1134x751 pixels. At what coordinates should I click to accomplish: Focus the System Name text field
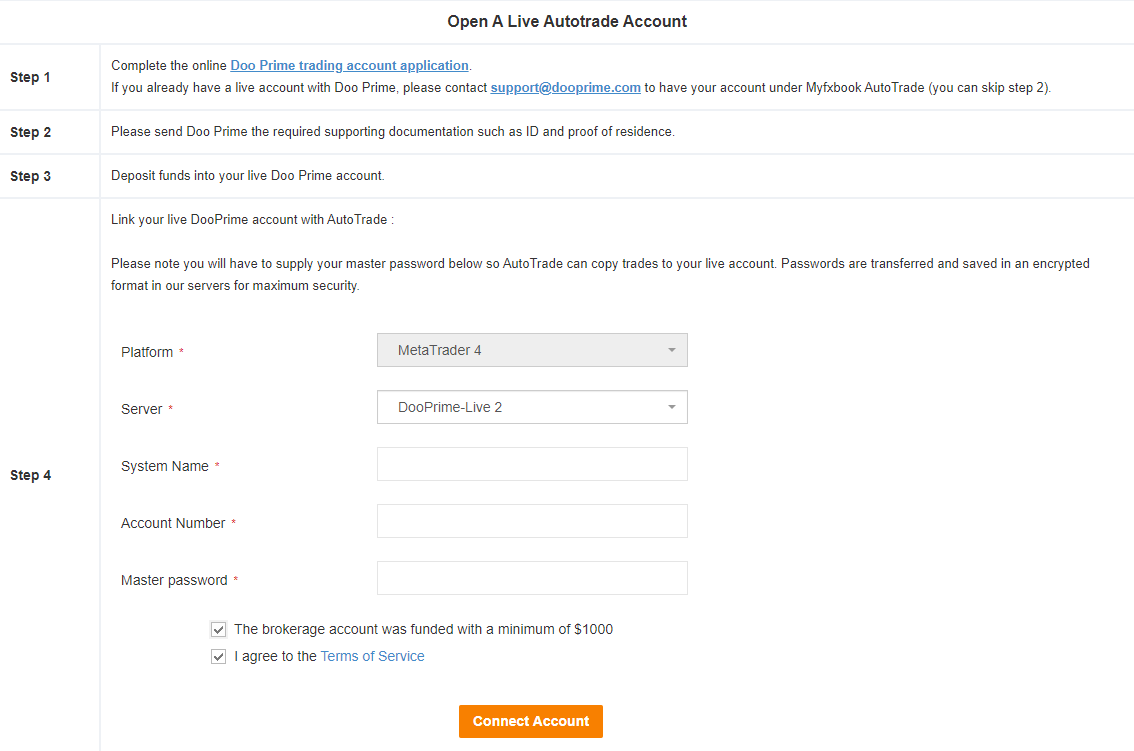pos(532,464)
